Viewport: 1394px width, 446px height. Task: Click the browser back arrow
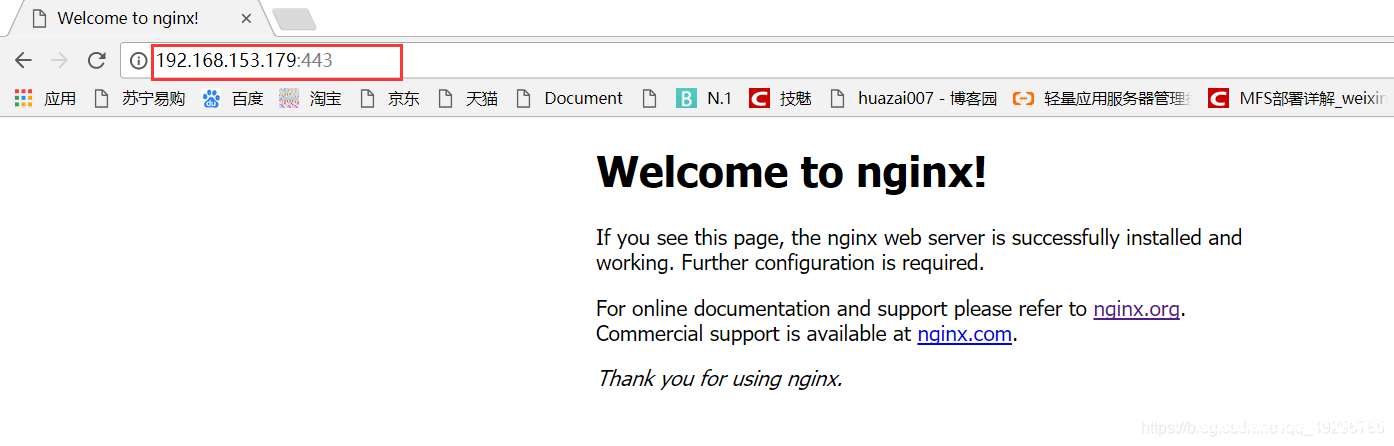[23, 61]
